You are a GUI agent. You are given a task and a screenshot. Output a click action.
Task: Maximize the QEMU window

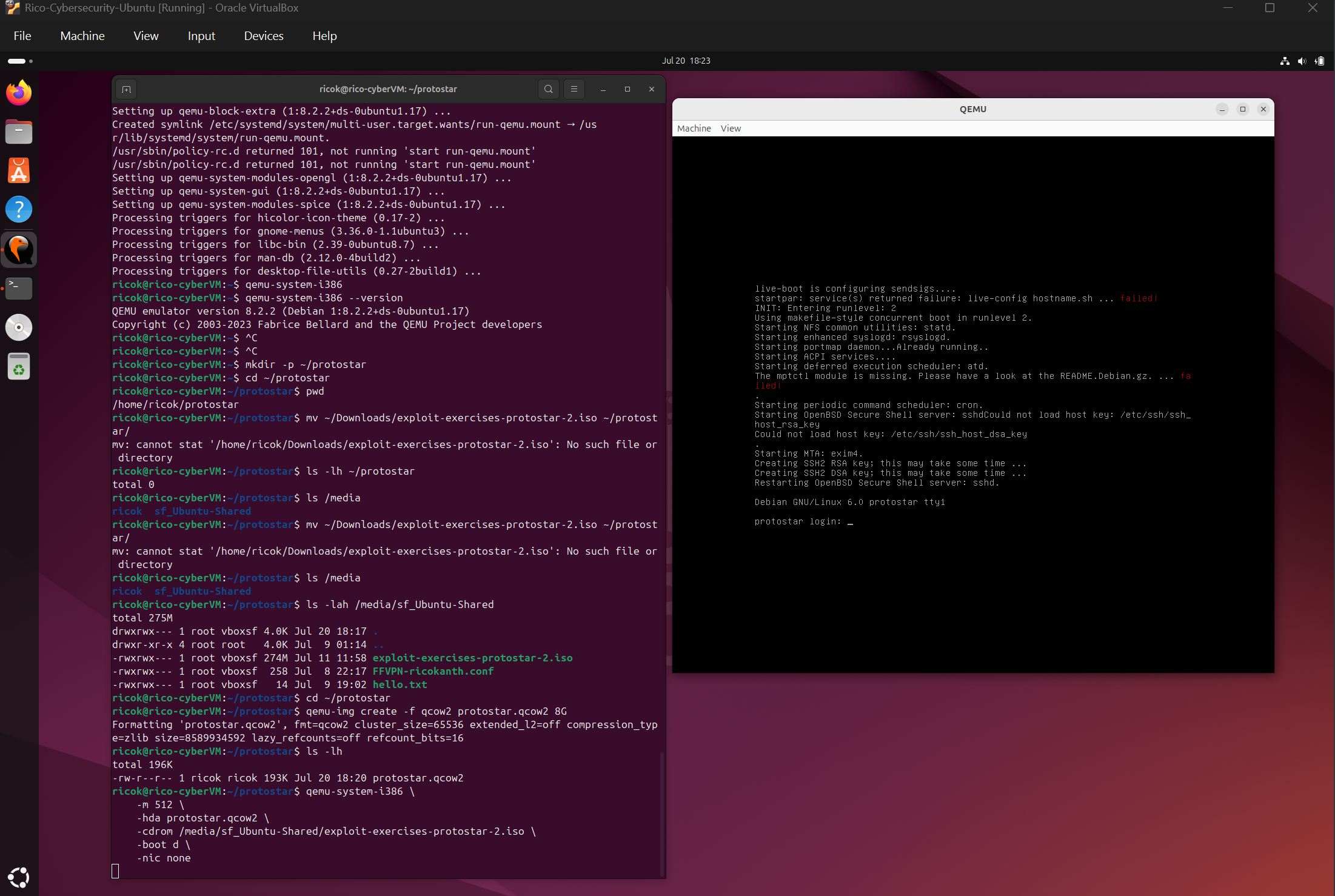click(1243, 109)
